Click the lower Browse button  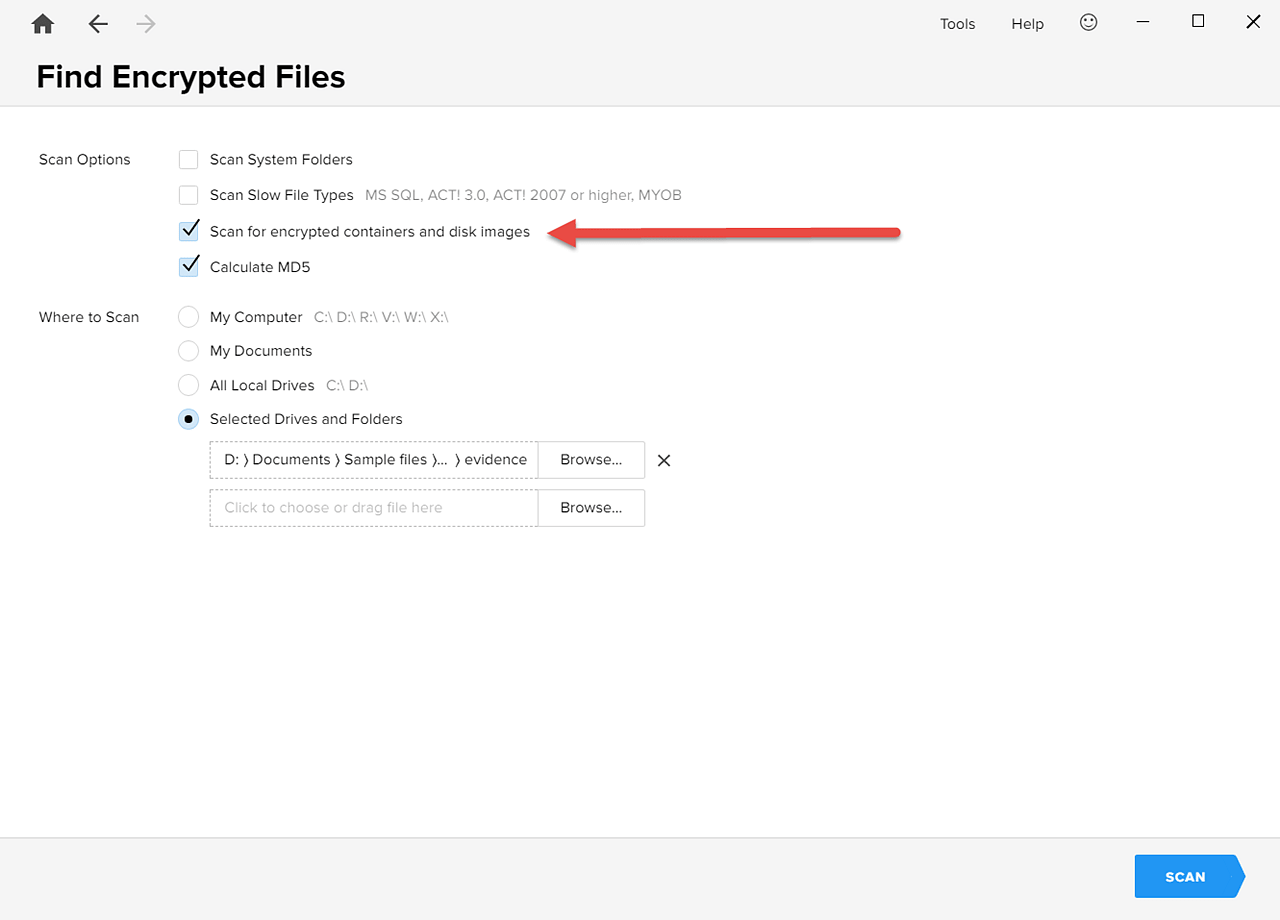590,508
